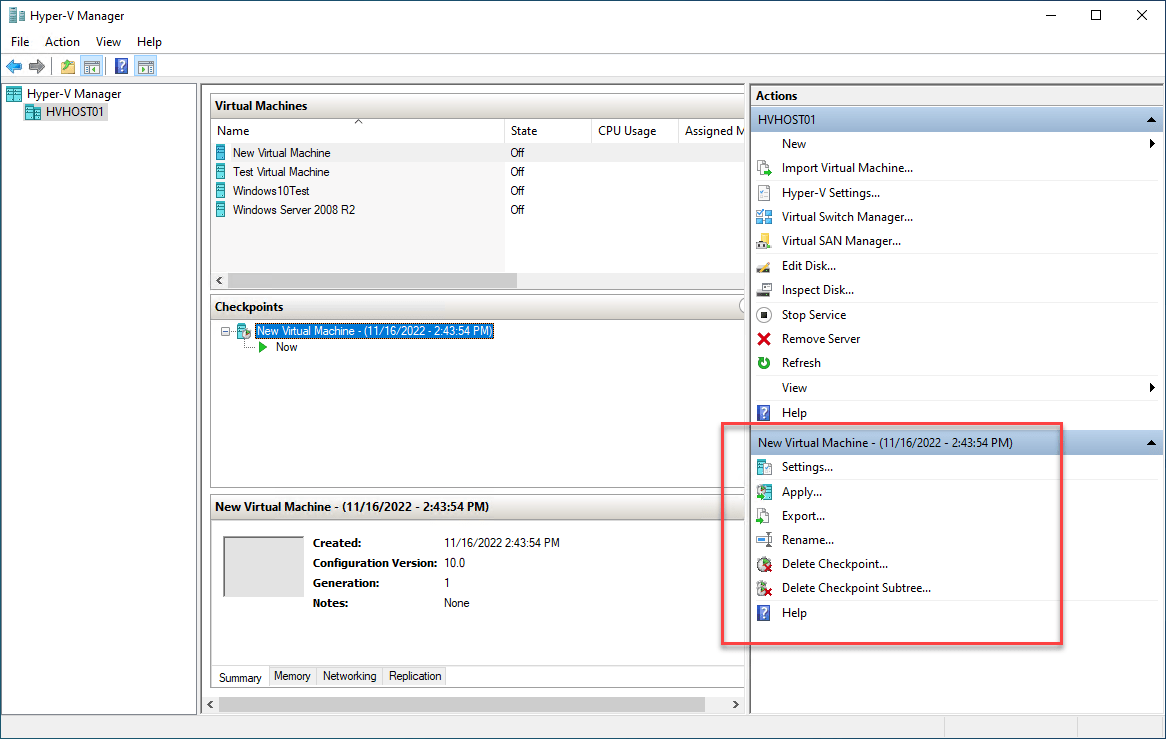
Task: Click the checkpoint preview thumbnail
Action: coord(263,567)
